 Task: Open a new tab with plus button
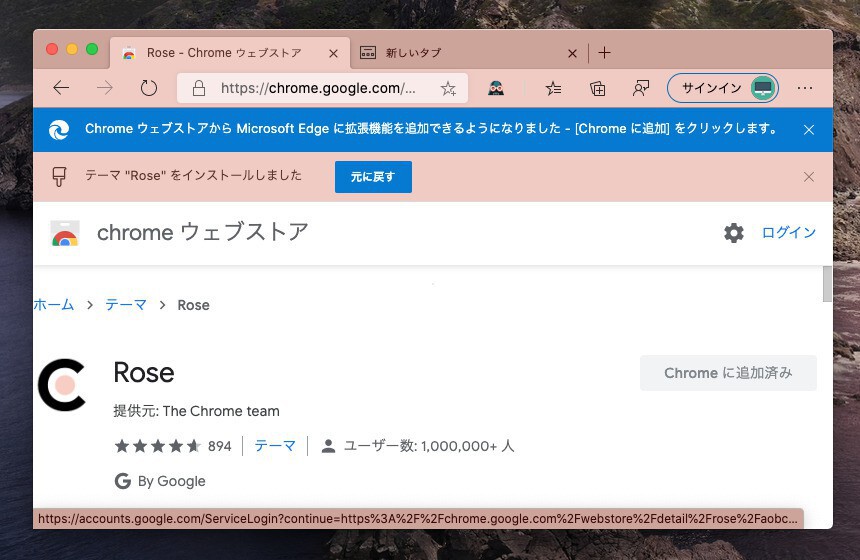click(604, 53)
